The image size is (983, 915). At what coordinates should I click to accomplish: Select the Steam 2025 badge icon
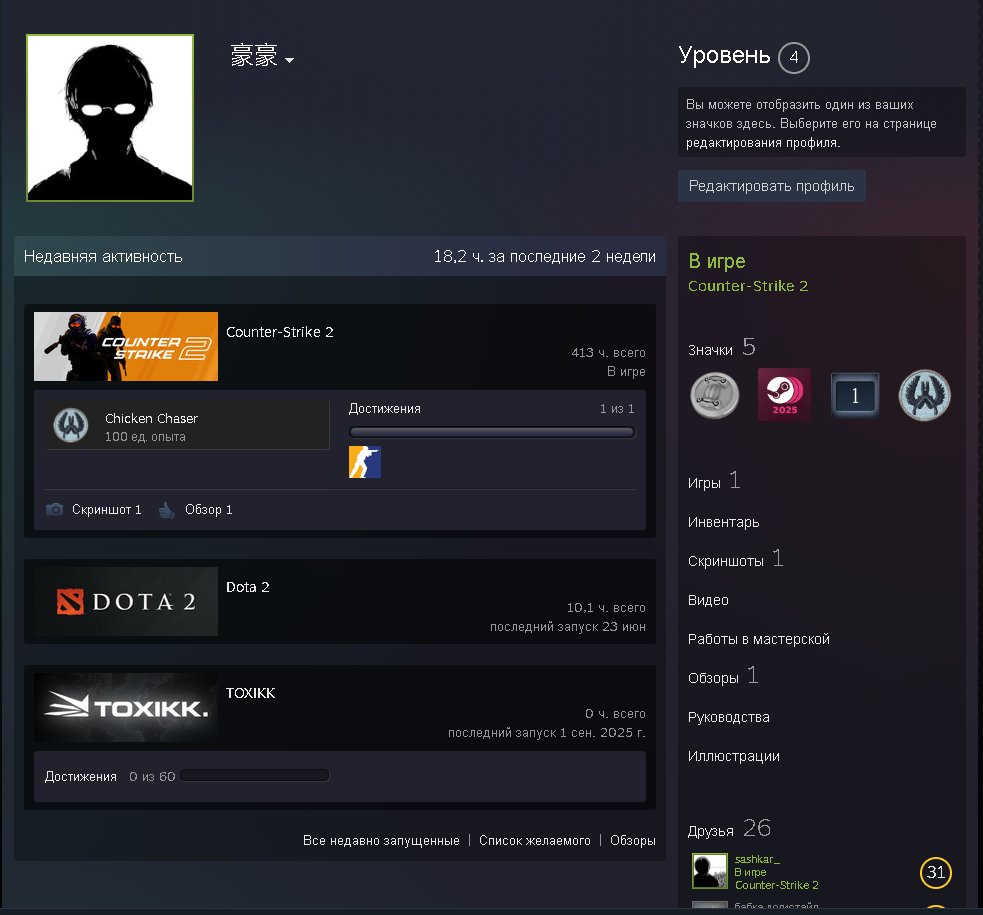784,395
